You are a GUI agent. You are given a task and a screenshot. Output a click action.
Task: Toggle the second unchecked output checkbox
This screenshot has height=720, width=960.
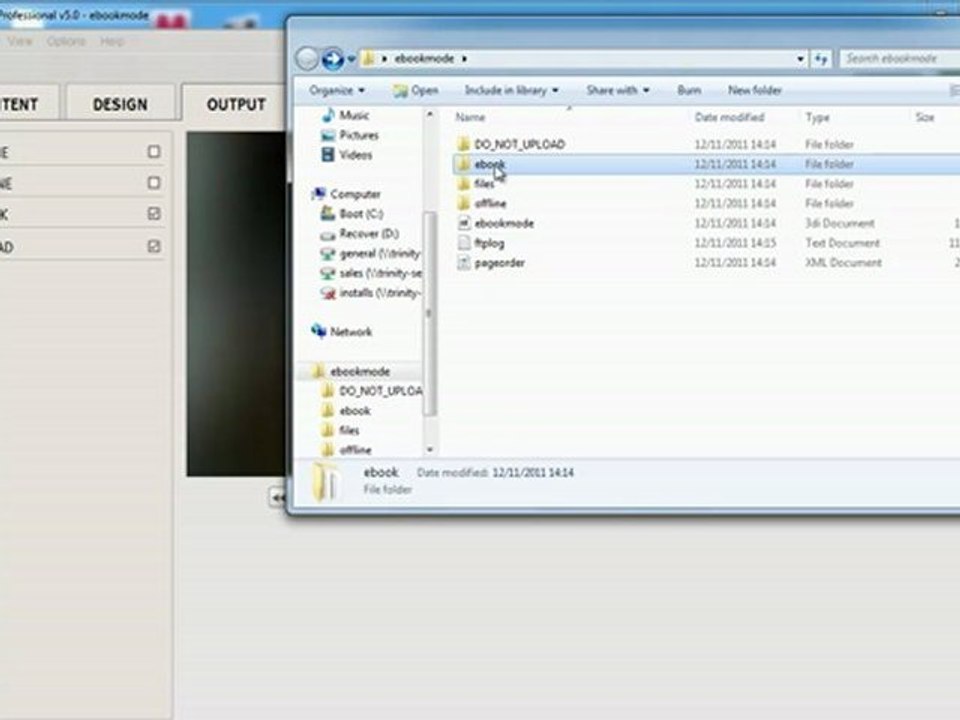(x=154, y=183)
